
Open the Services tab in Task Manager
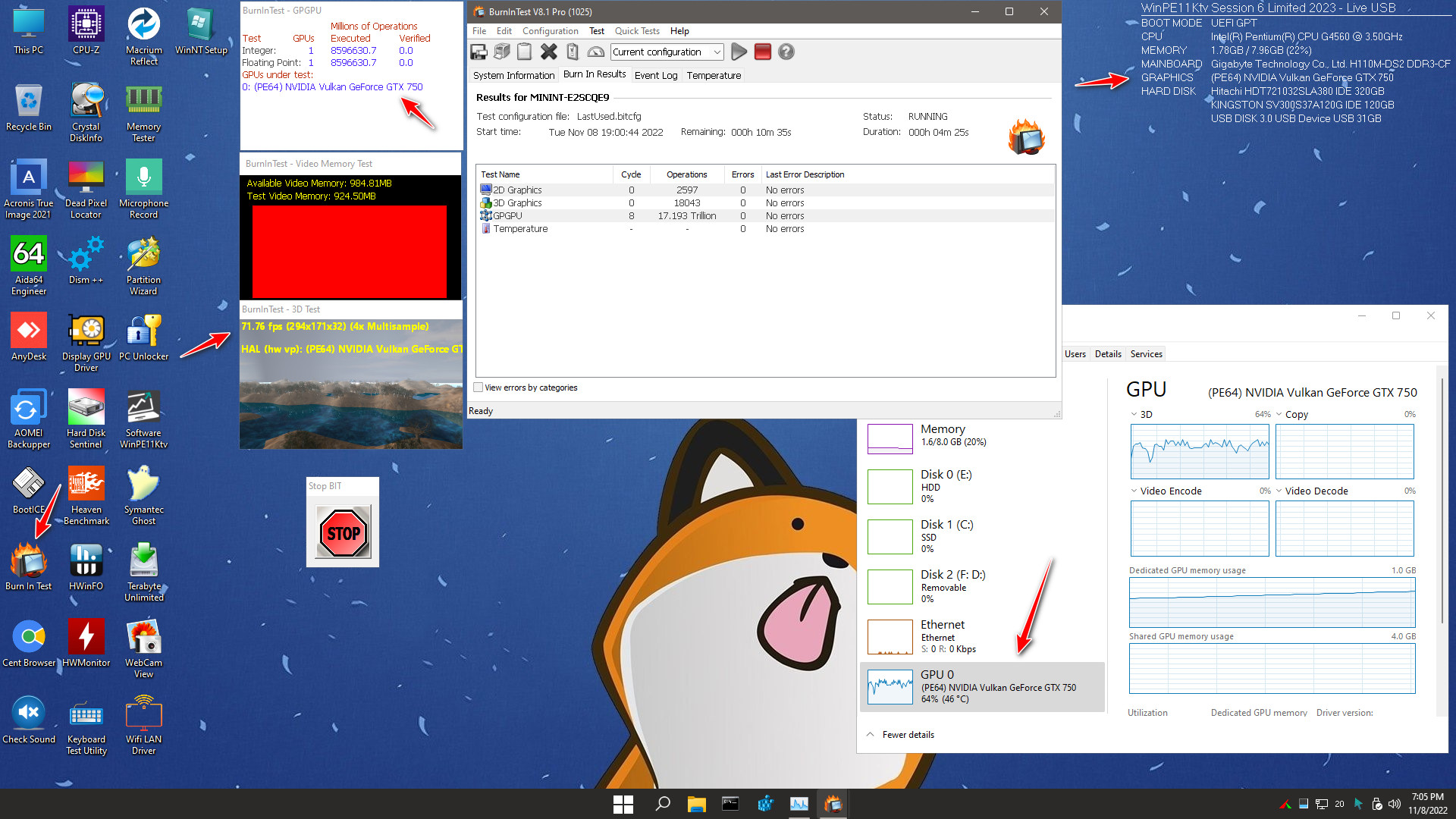click(x=1146, y=354)
